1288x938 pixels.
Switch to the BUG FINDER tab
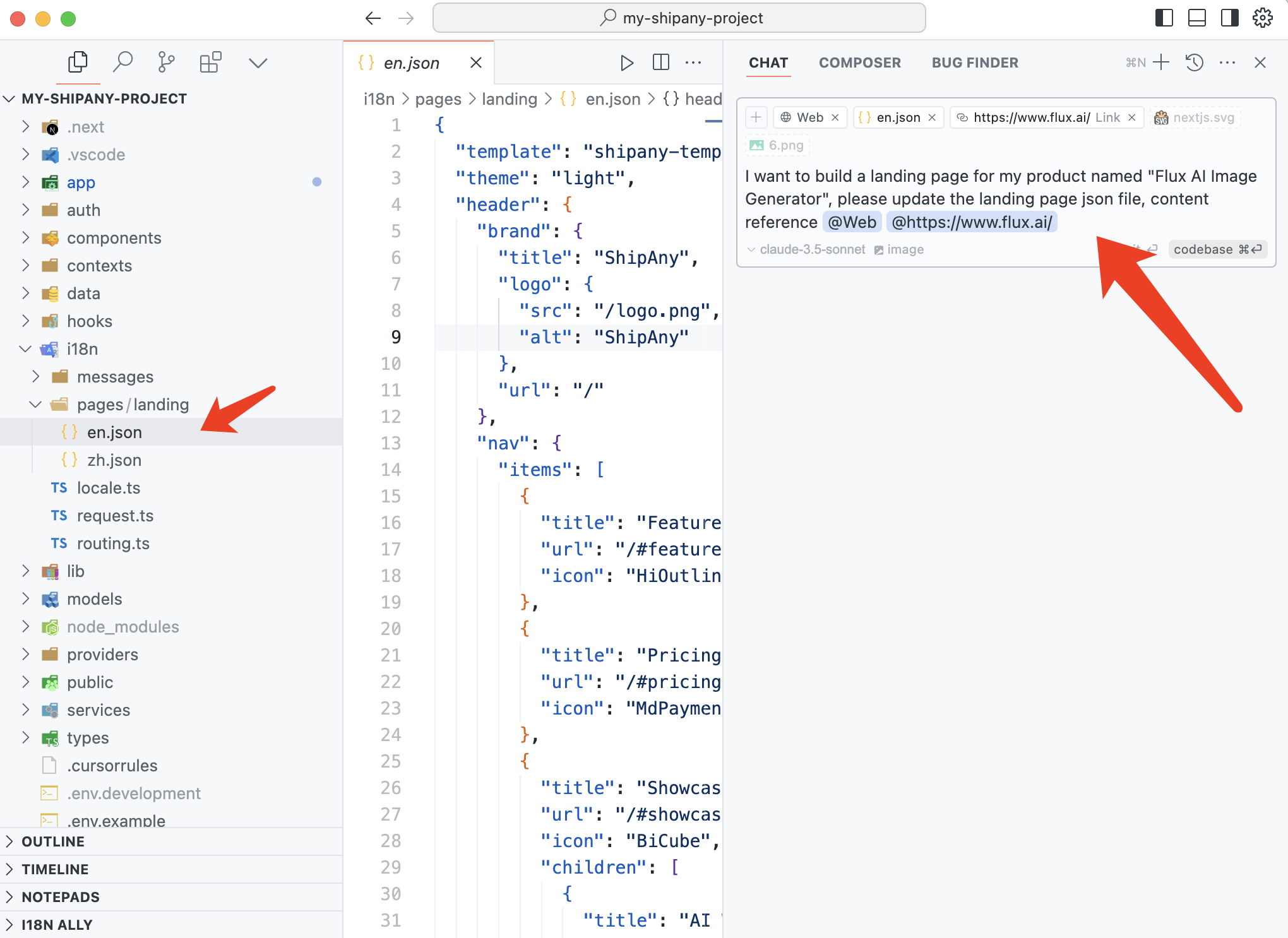975,62
